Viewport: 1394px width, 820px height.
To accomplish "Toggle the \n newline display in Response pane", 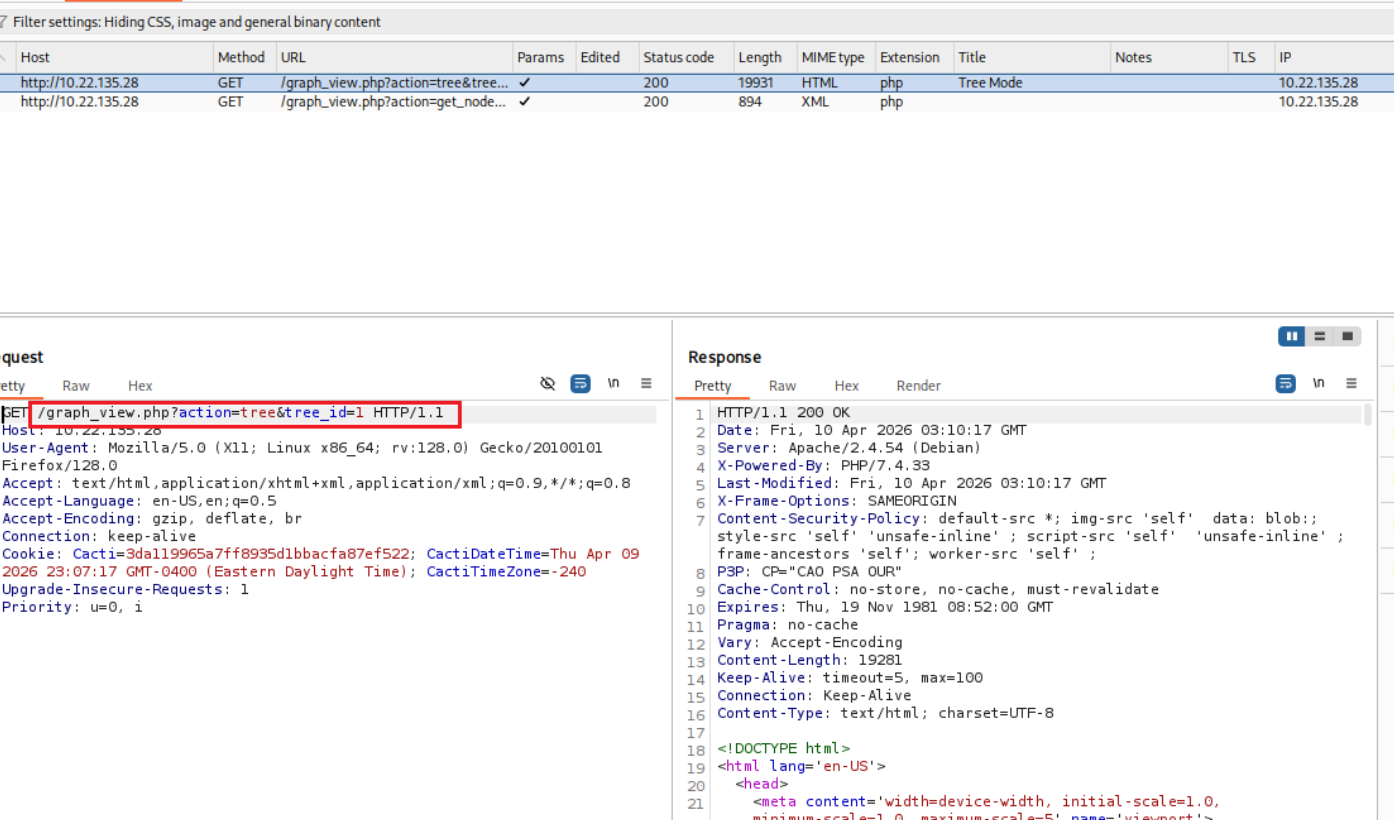I will (1319, 384).
